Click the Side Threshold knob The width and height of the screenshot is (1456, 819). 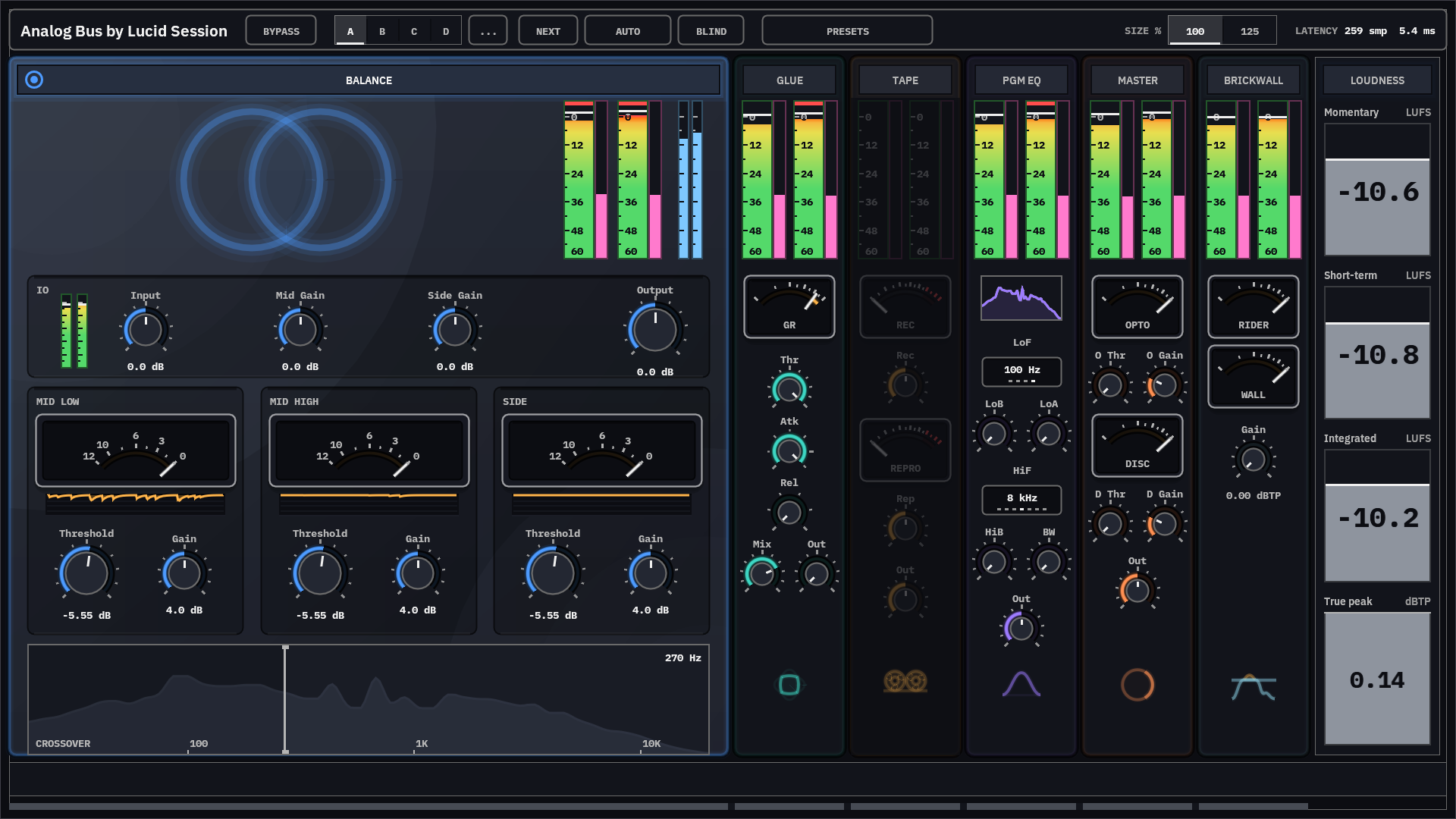tap(554, 573)
